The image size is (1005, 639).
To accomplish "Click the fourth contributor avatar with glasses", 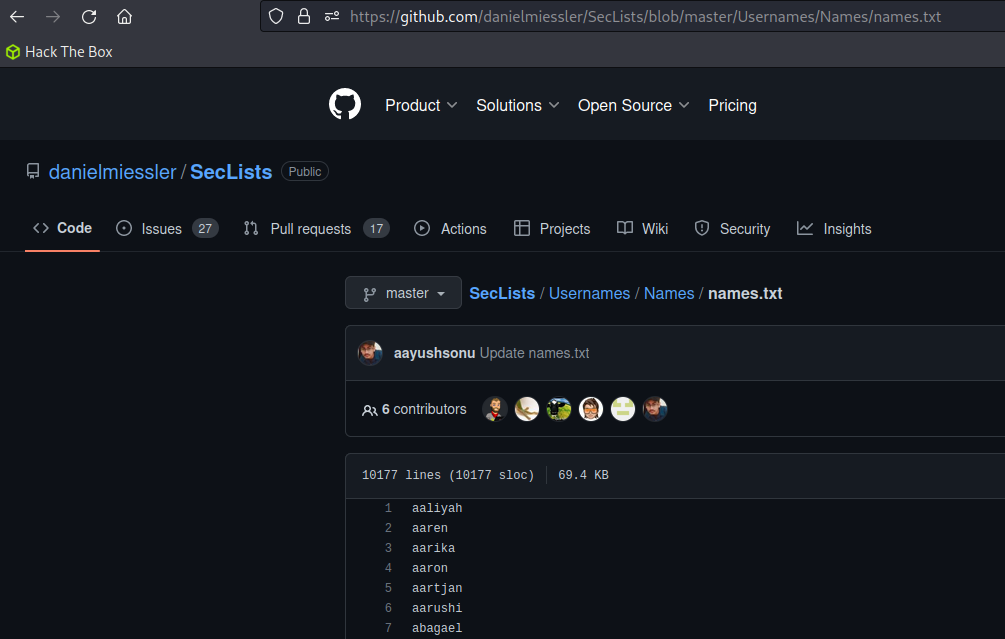I will 591,409.
